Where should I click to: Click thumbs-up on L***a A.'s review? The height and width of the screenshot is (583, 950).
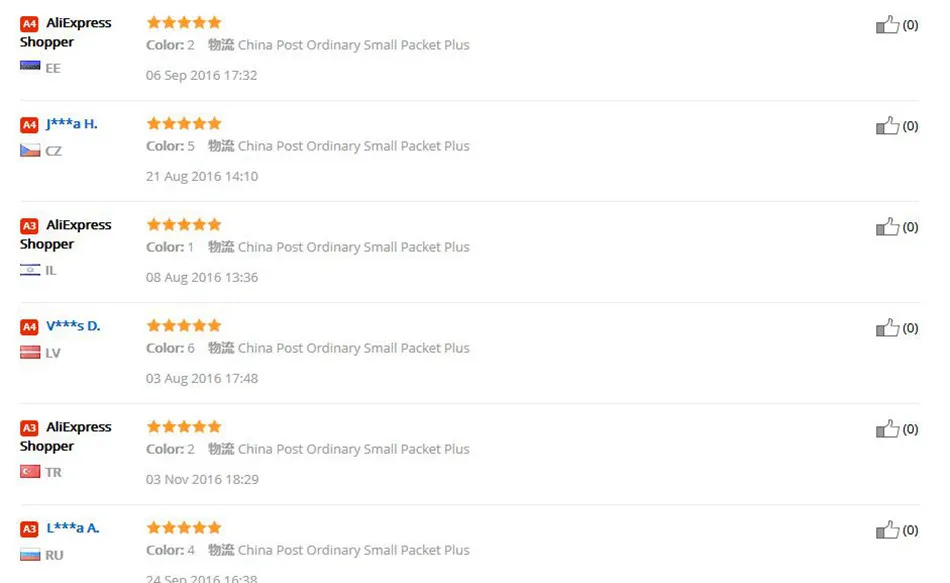click(887, 530)
